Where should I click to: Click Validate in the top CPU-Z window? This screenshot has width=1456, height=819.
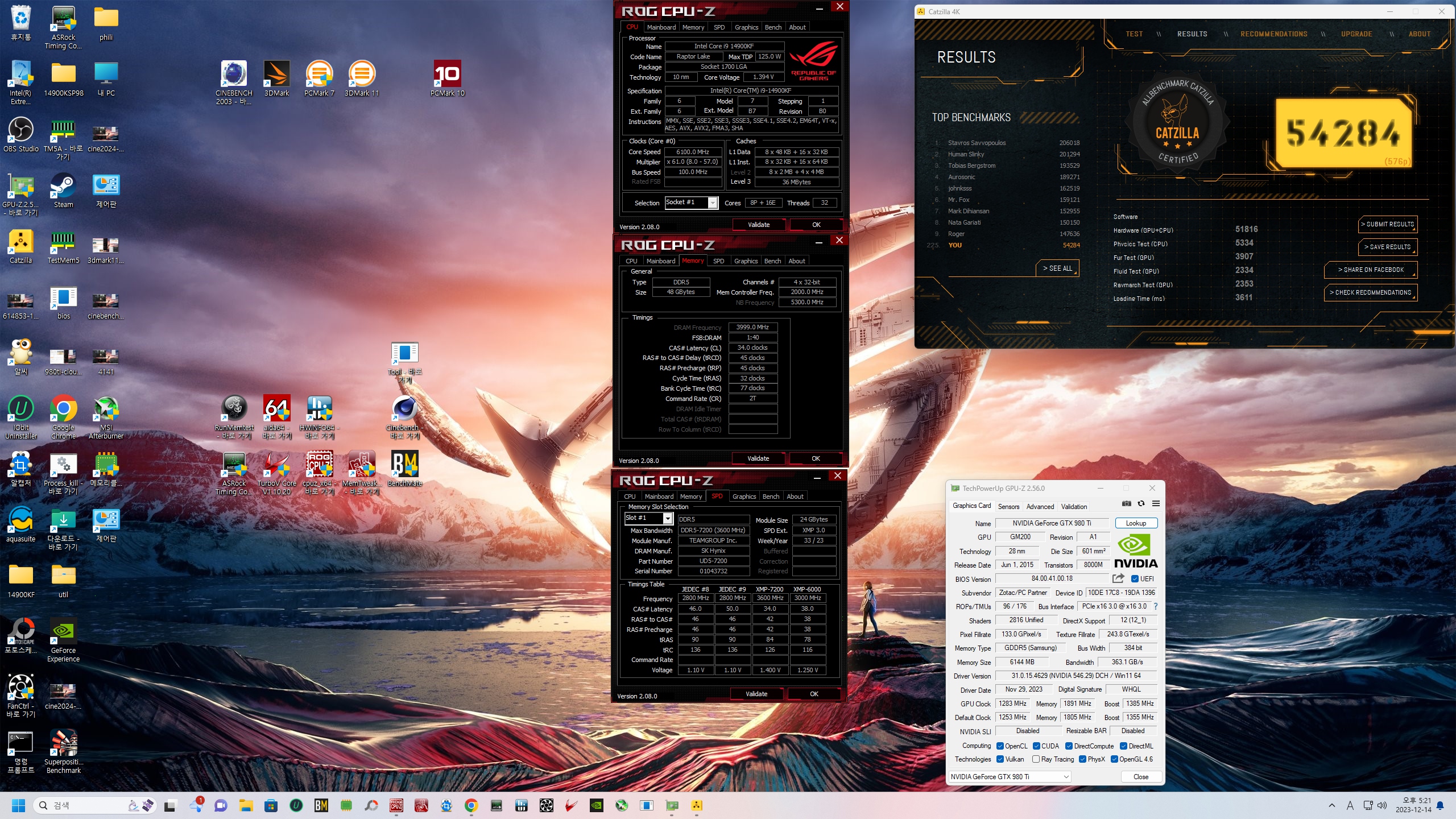pyautogui.click(x=758, y=225)
